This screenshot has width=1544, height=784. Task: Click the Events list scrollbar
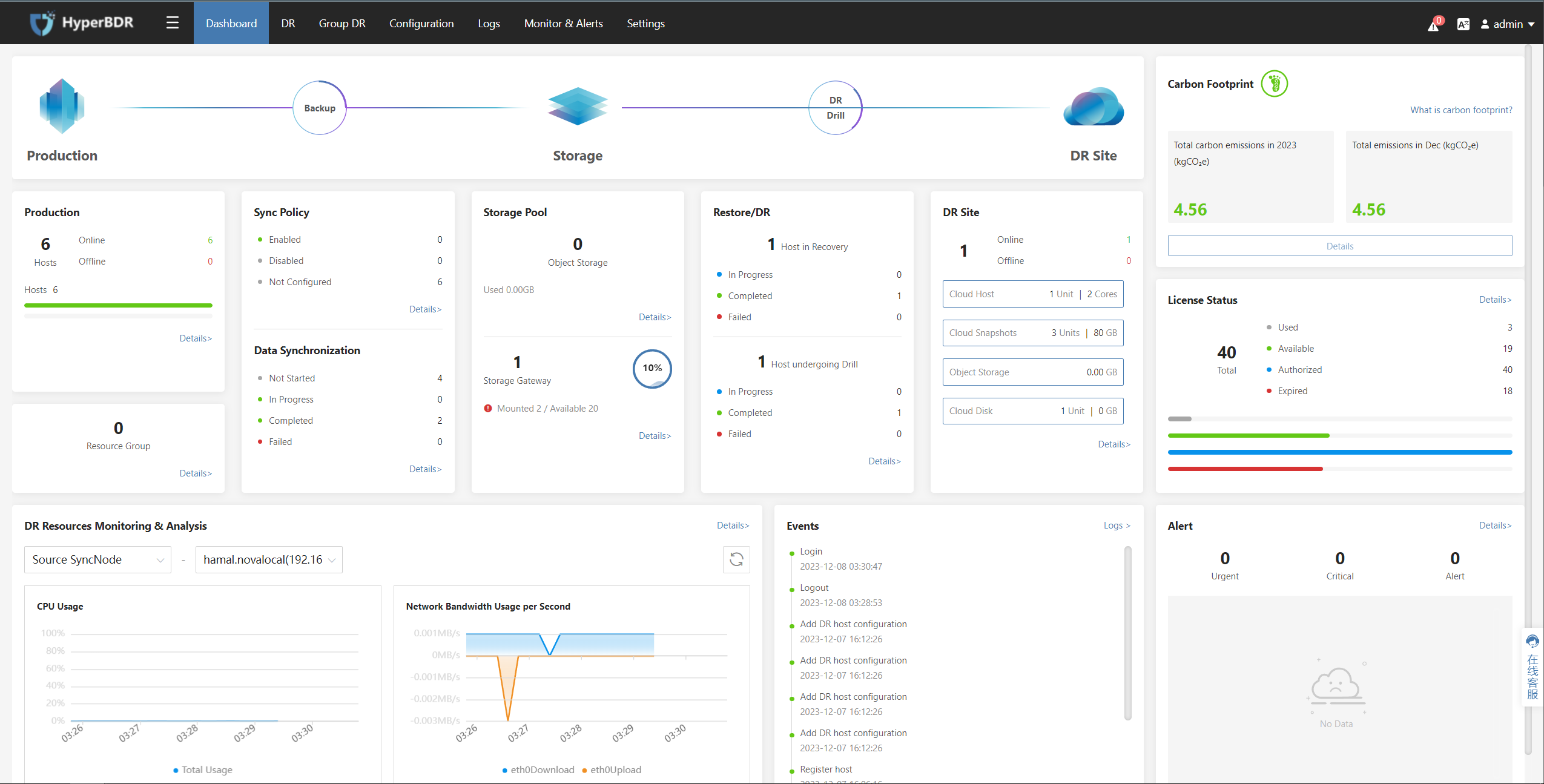click(1127, 633)
